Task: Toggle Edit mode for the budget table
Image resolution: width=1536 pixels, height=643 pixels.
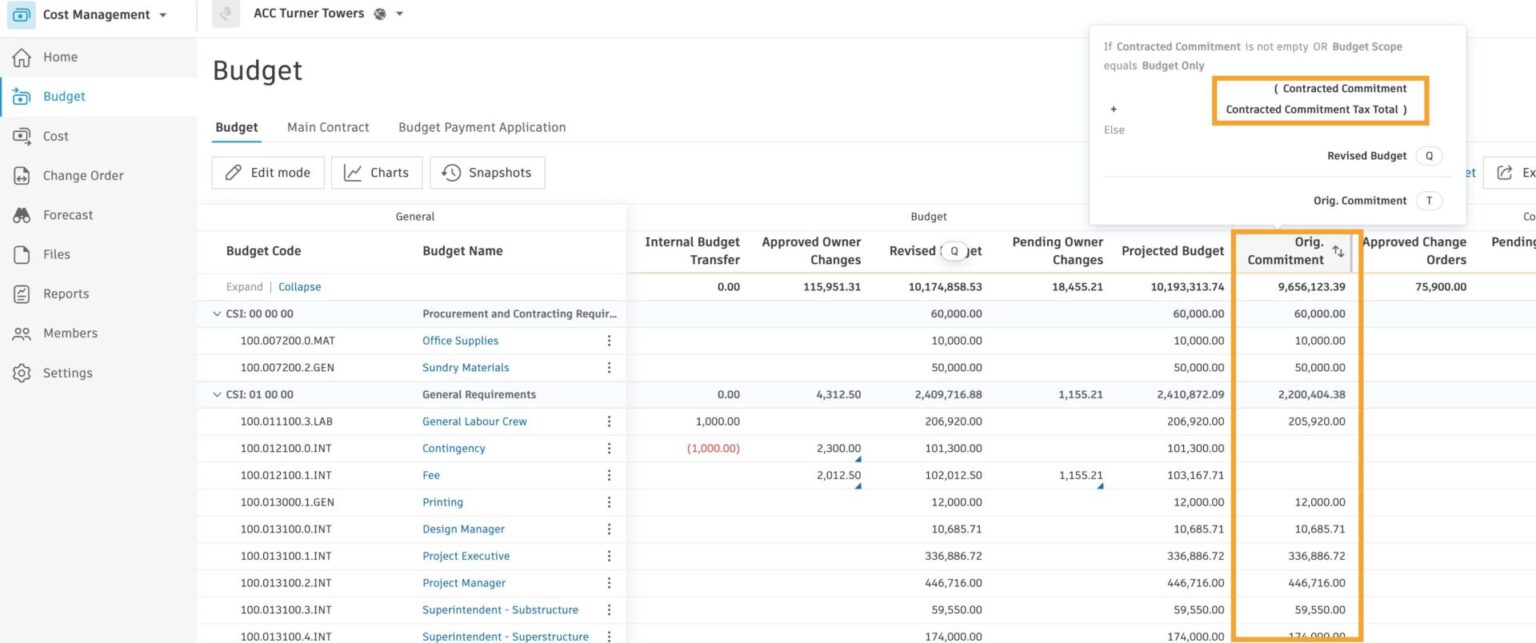Action: (267, 172)
